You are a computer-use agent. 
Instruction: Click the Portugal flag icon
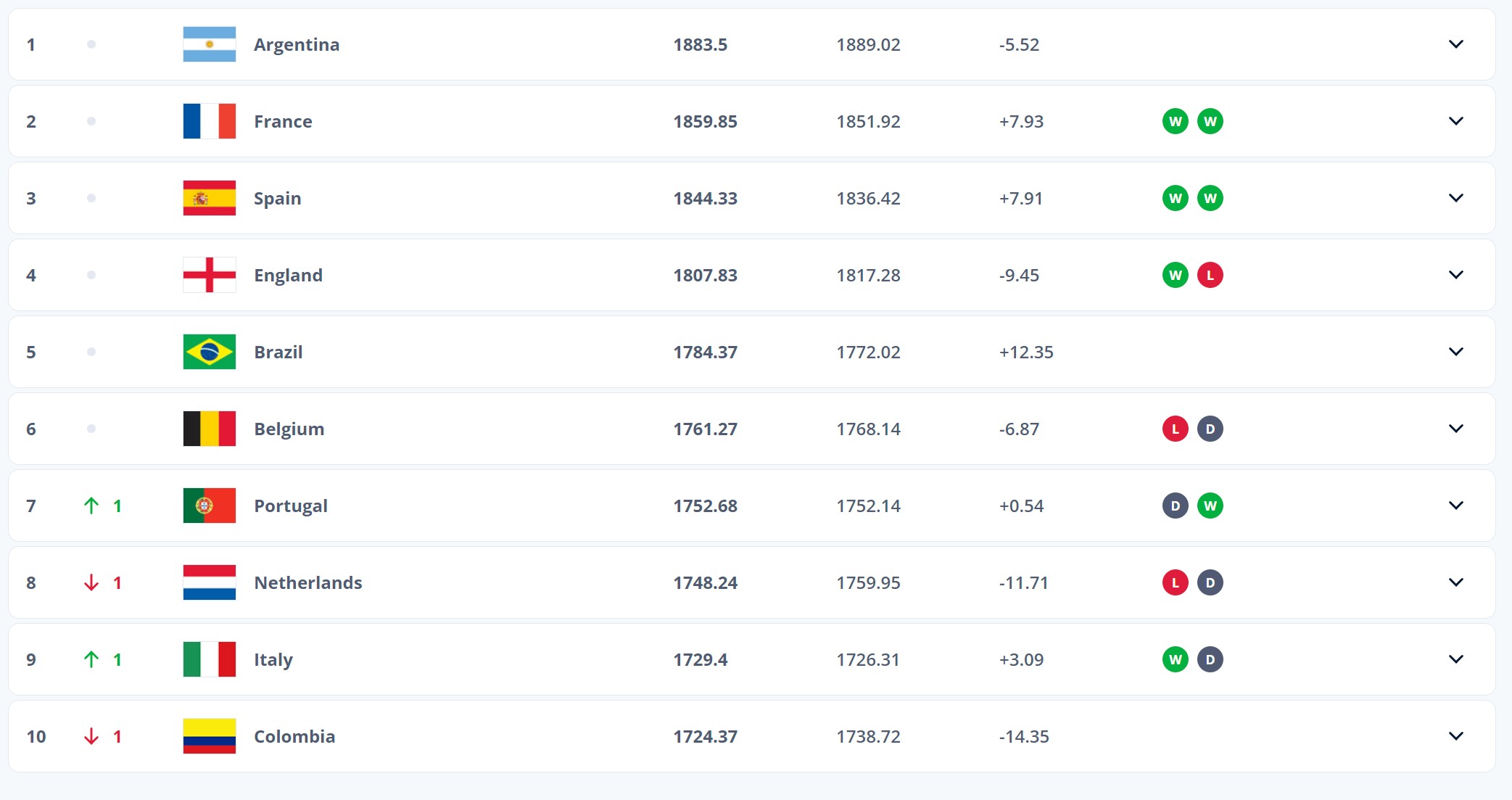[x=209, y=506]
